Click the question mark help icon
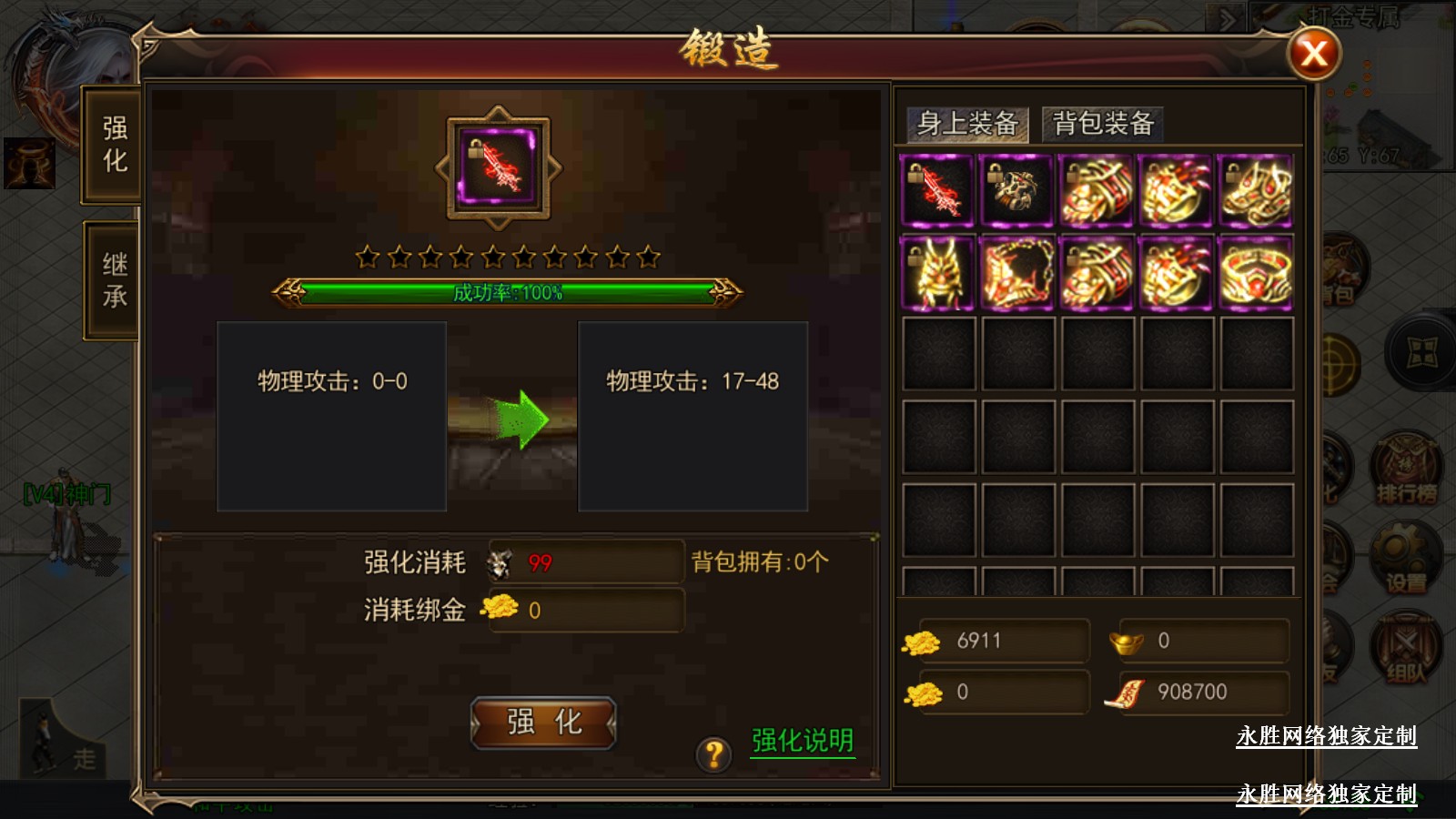 pos(714,754)
